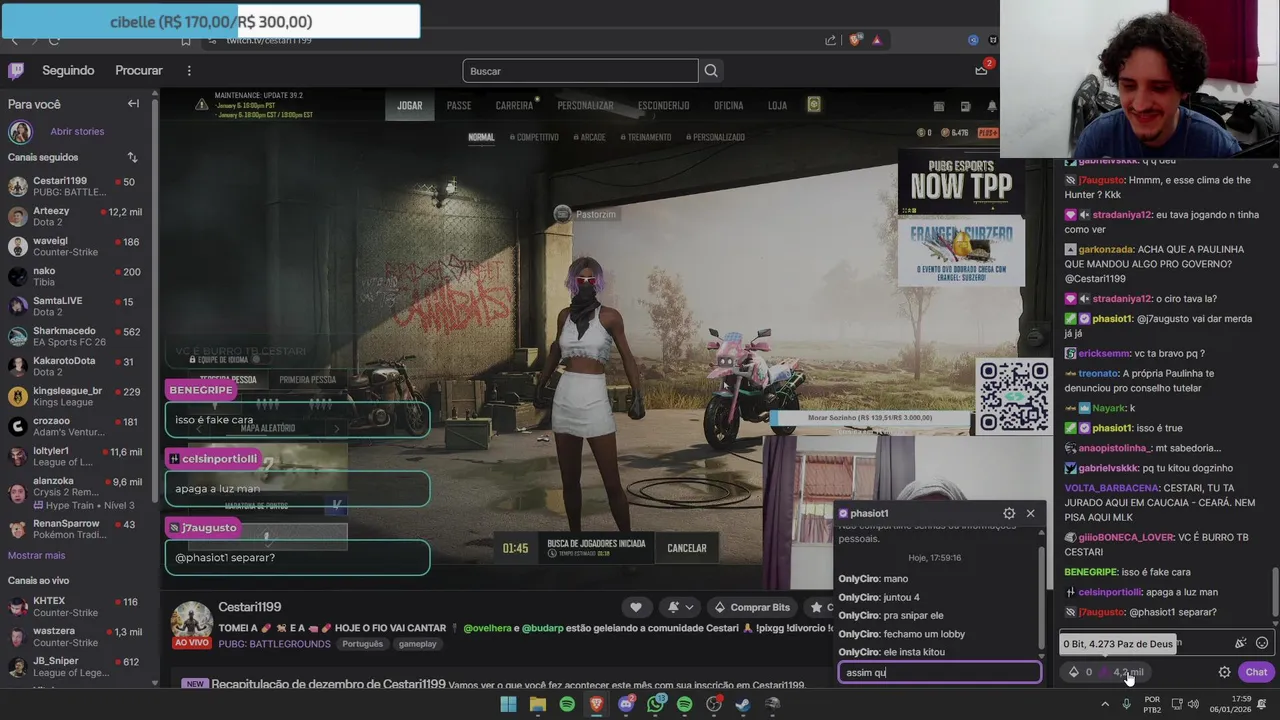
Task: Open Arteezy channel in sidebar
Action: tap(77, 216)
